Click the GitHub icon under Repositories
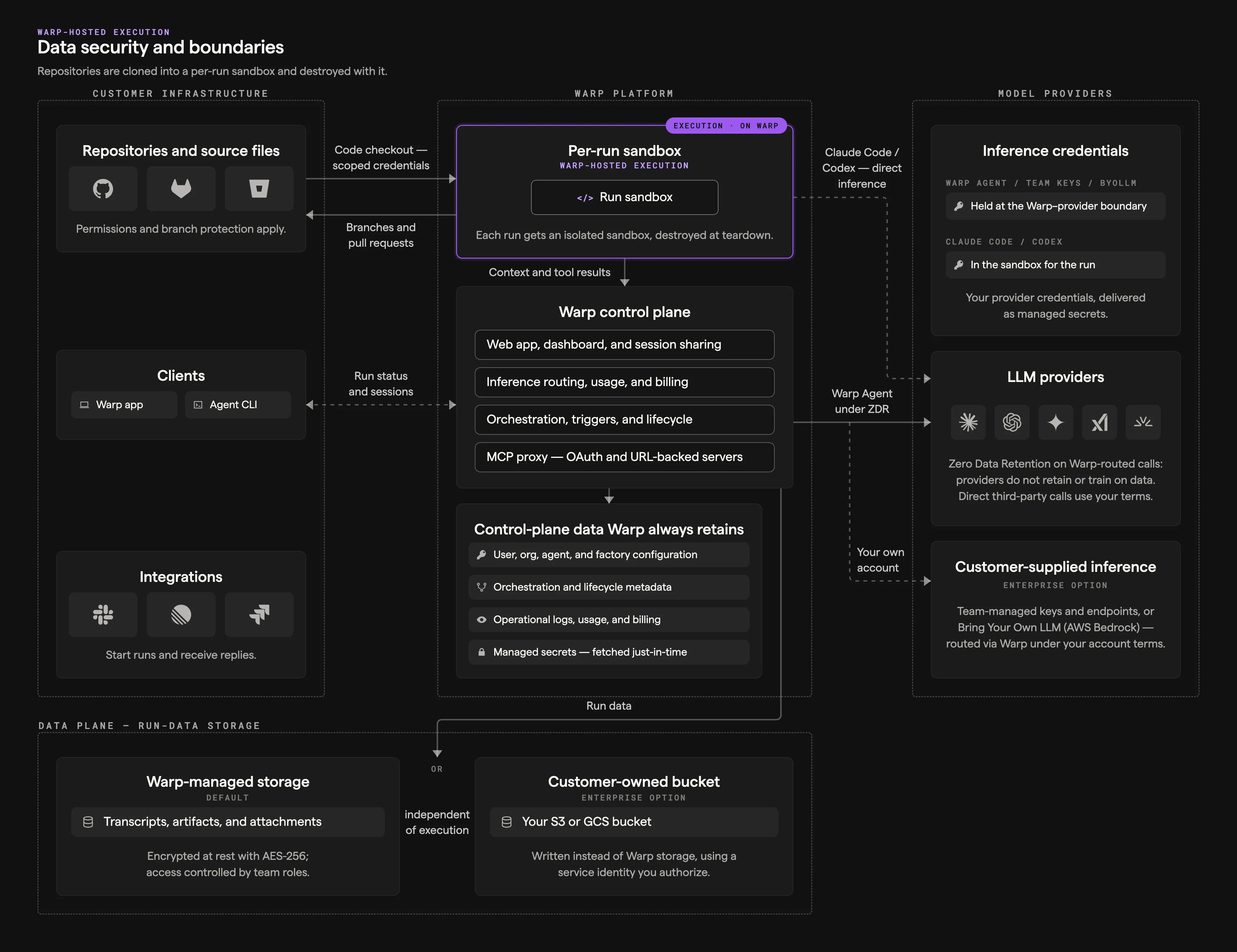This screenshot has width=1237, height=952. point(103,189)
